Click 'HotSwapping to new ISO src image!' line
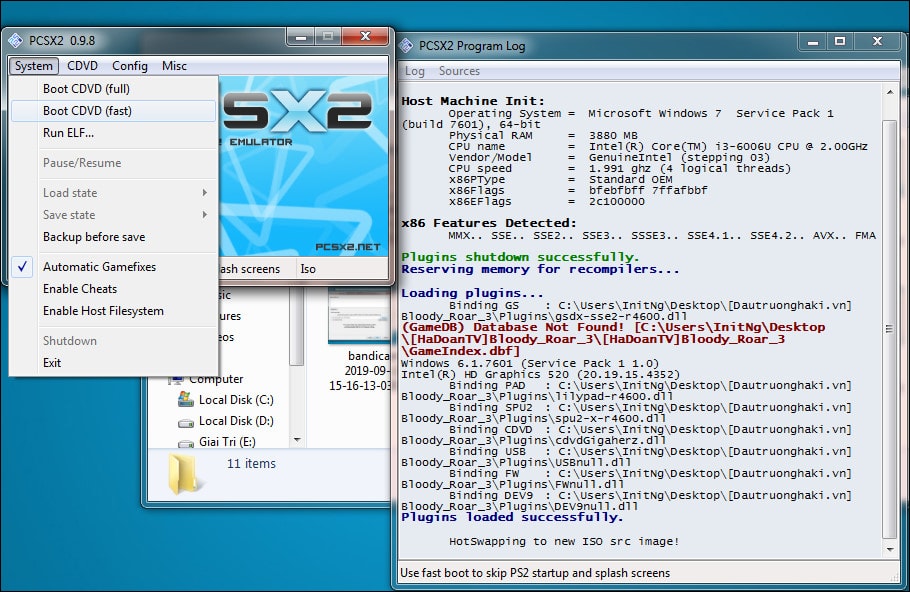The height and width of the screenshot is (592, 910). pyautogui.click(x=564, y=542)
